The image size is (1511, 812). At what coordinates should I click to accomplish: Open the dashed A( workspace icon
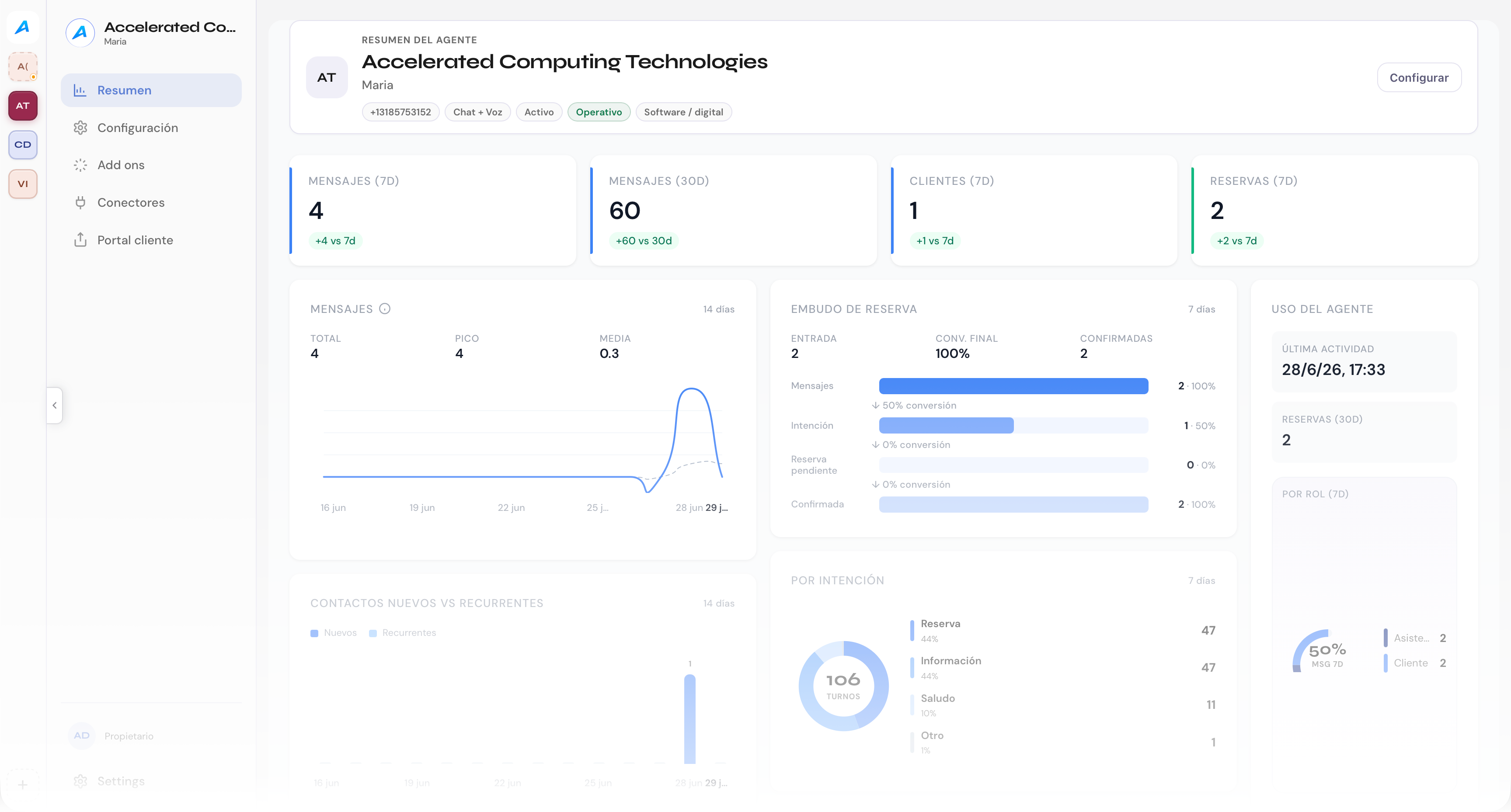(x=22, y=66)
